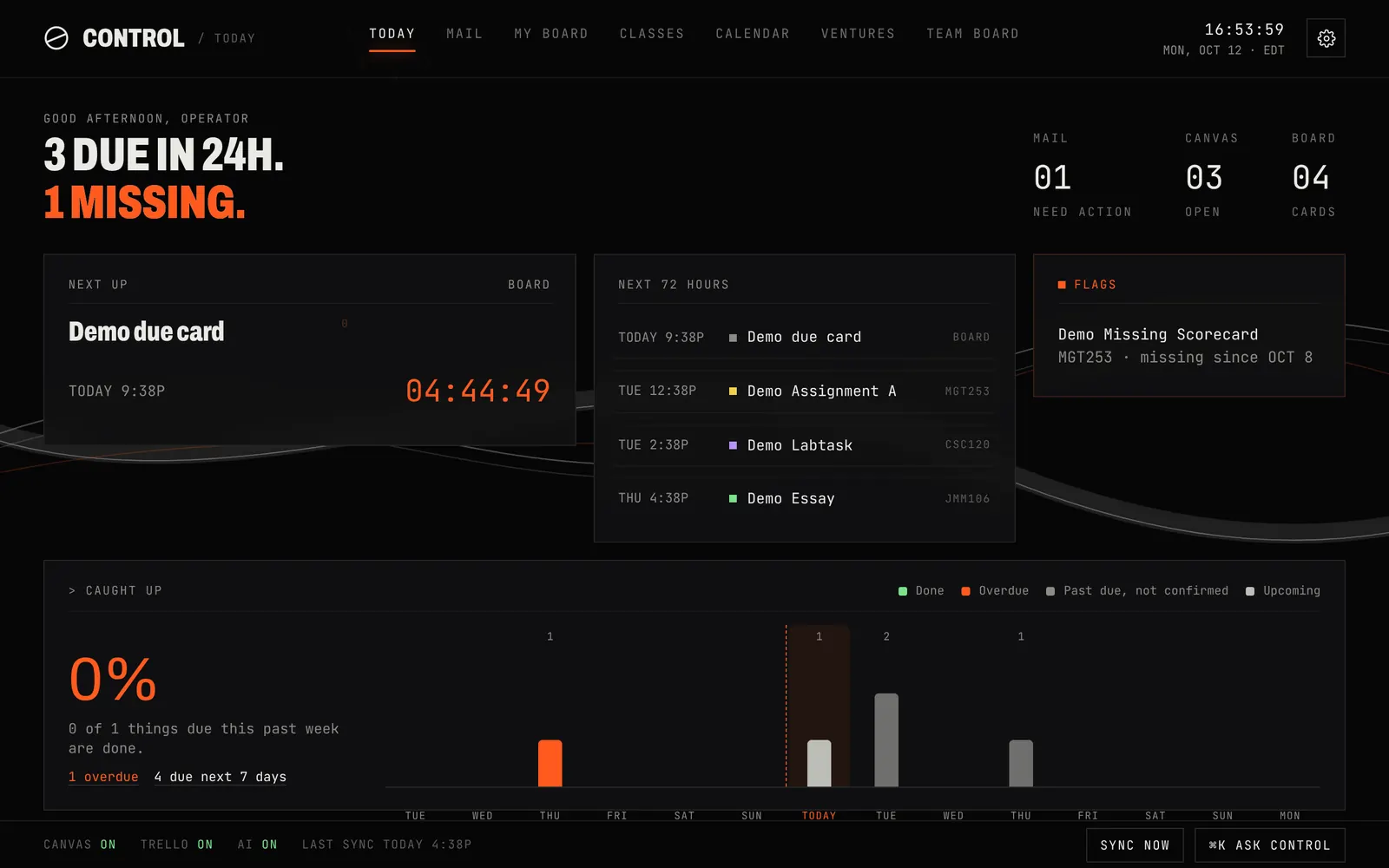
Task: Click yellow square beside Demo Assignment A
Action: click(x=733, y=391)
